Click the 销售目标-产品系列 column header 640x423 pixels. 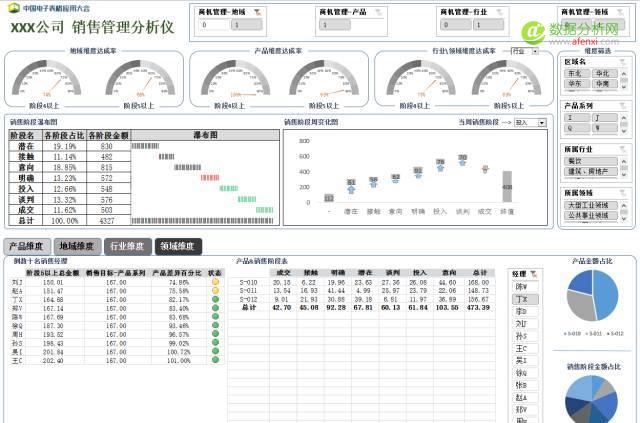click(116, 273)
